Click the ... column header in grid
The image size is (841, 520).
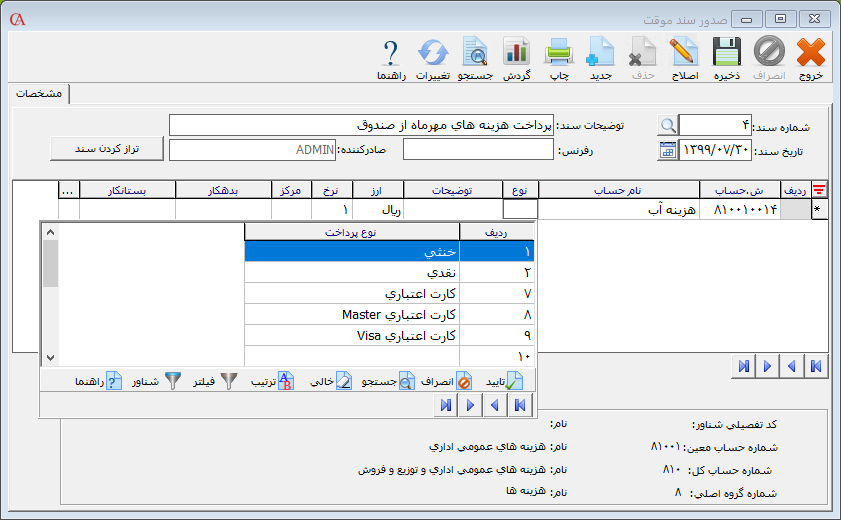(x=69, y=190)
